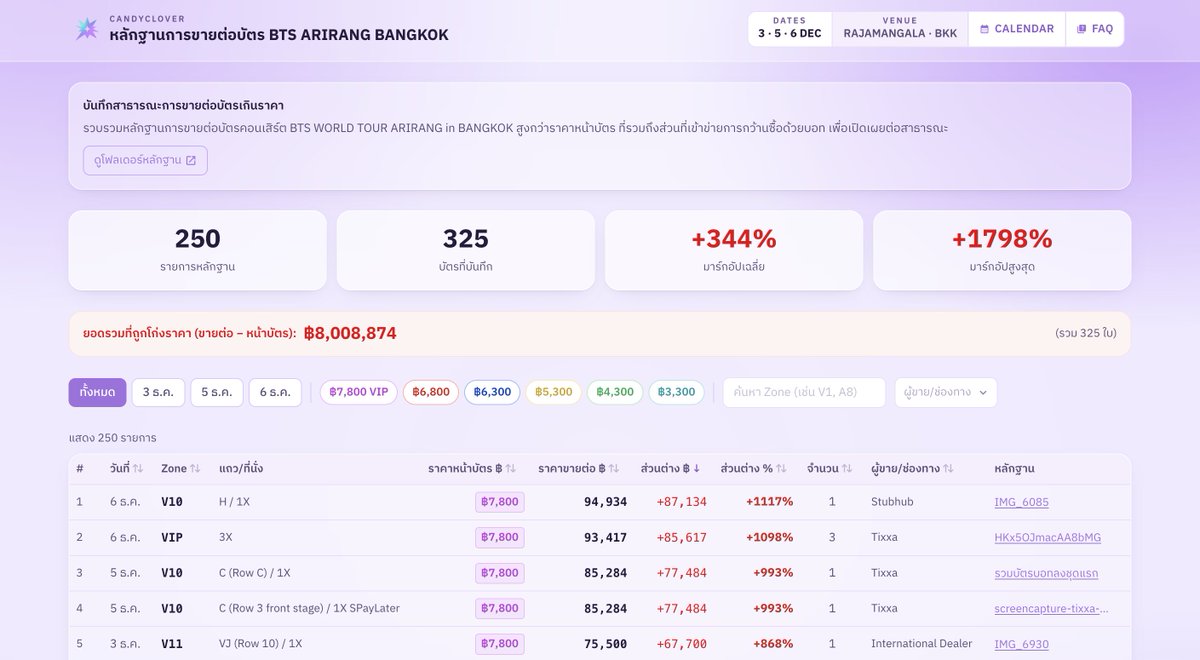Viewport: 1200px width, 660px height.
Task: Click resale price 93,417 in row 2
Action: 605,537
